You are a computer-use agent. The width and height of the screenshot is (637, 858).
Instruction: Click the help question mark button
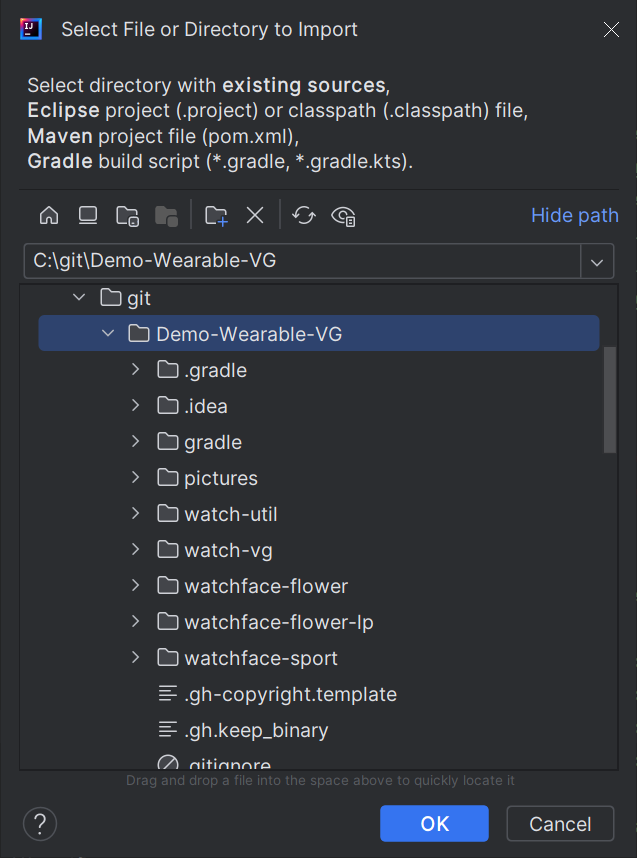point(39,824)
